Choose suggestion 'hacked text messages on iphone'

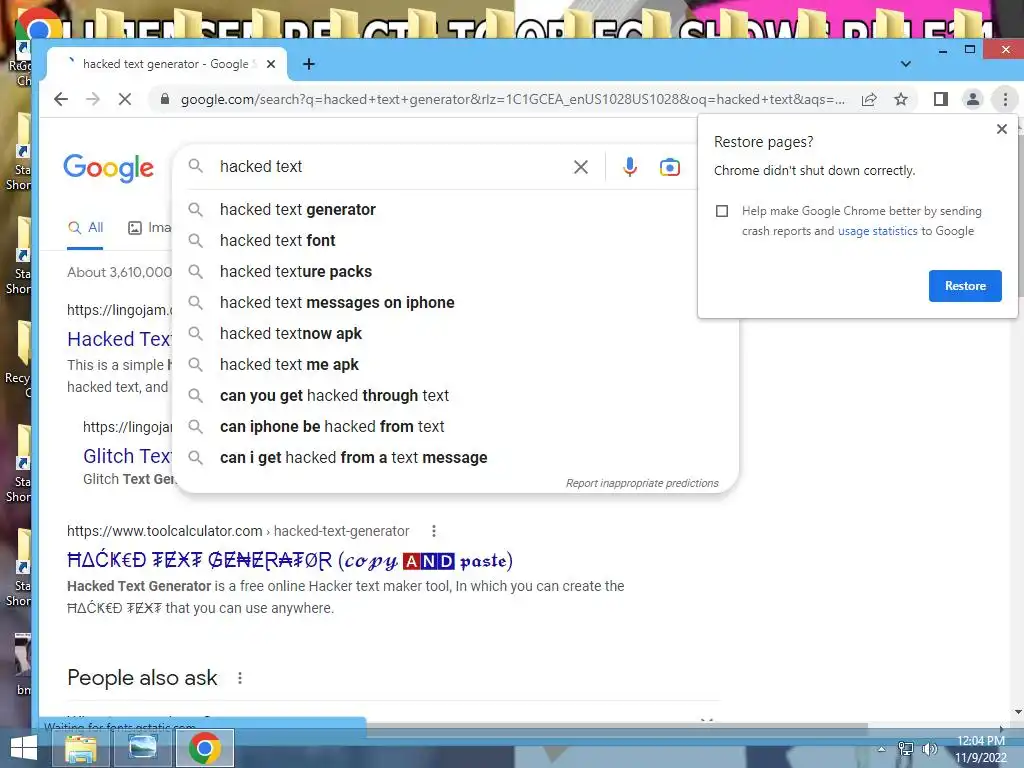[456, 302]
